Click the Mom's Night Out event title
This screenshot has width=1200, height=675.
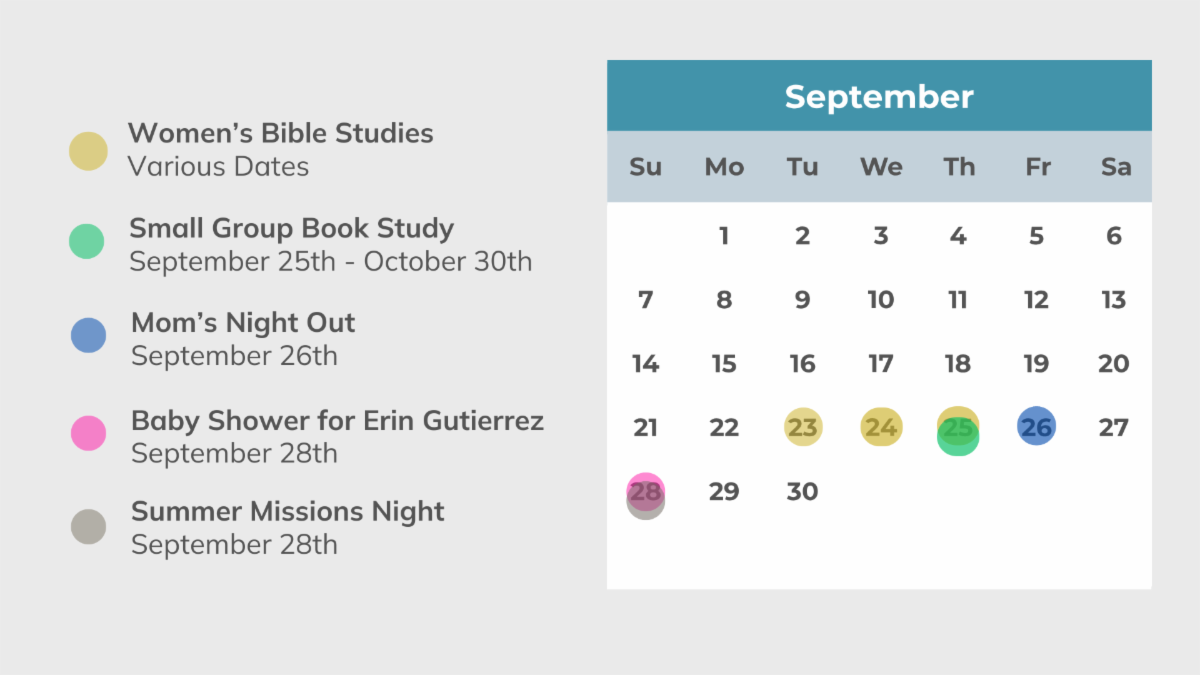tap(243, 323)
